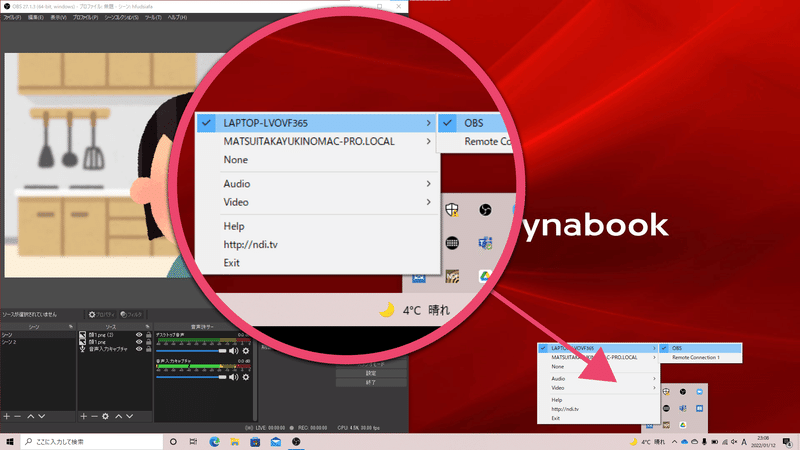Open desktop audio settings gear in the mixer
800x450 pixels.
point(246,351)
